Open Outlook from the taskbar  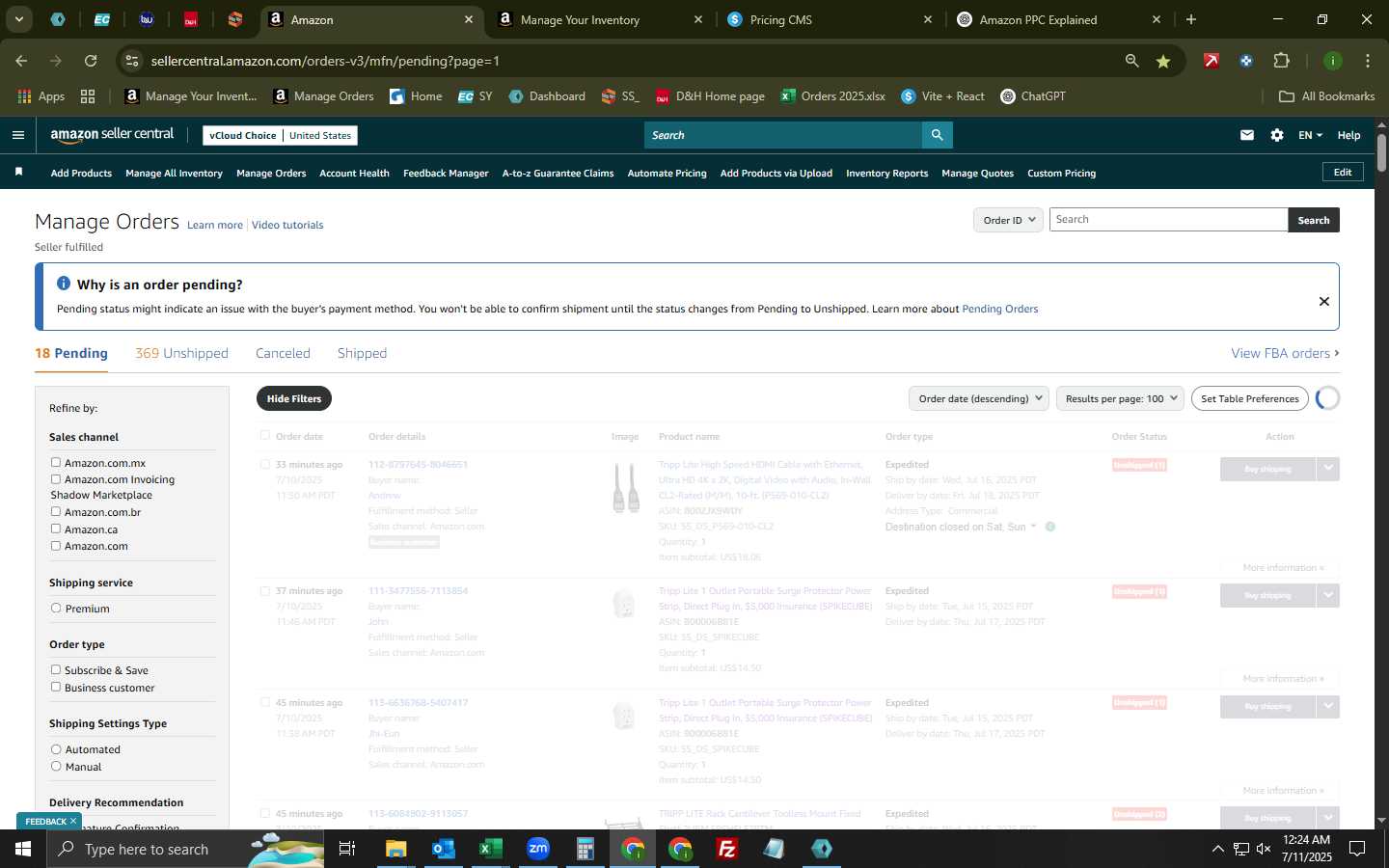point(444,849)
